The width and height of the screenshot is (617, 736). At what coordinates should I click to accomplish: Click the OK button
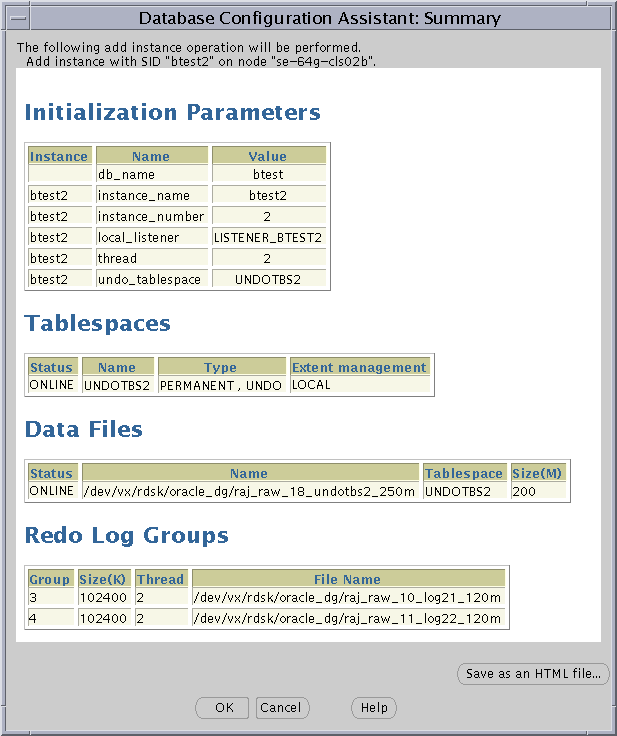pos(223,708)
